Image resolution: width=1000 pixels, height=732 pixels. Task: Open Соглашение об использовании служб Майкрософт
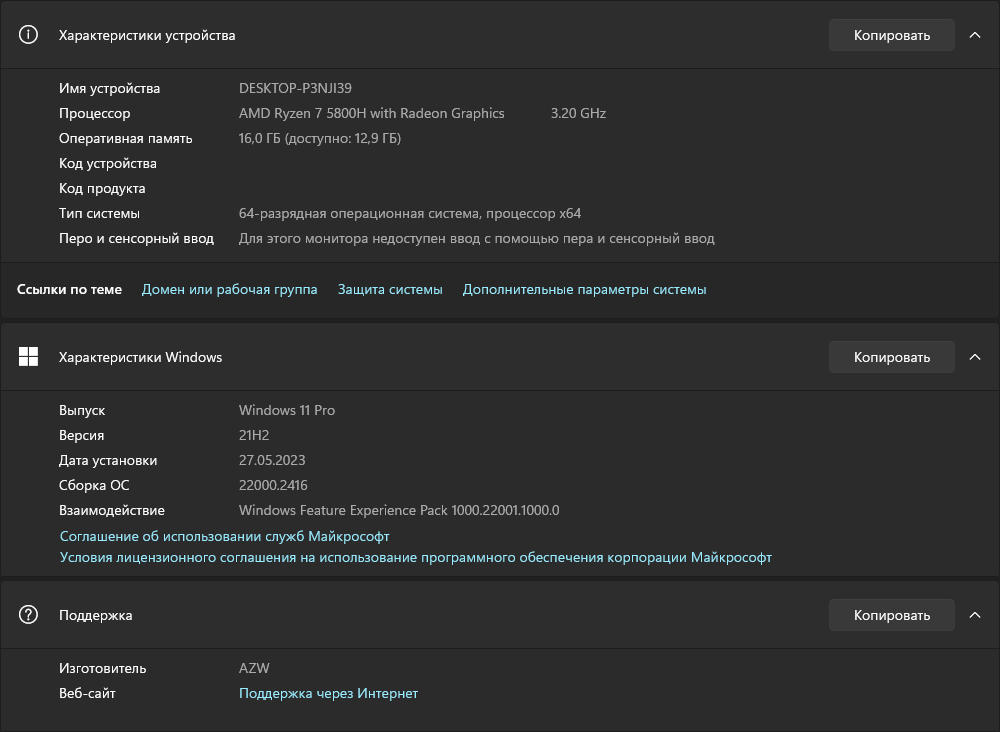pos(224,537)
